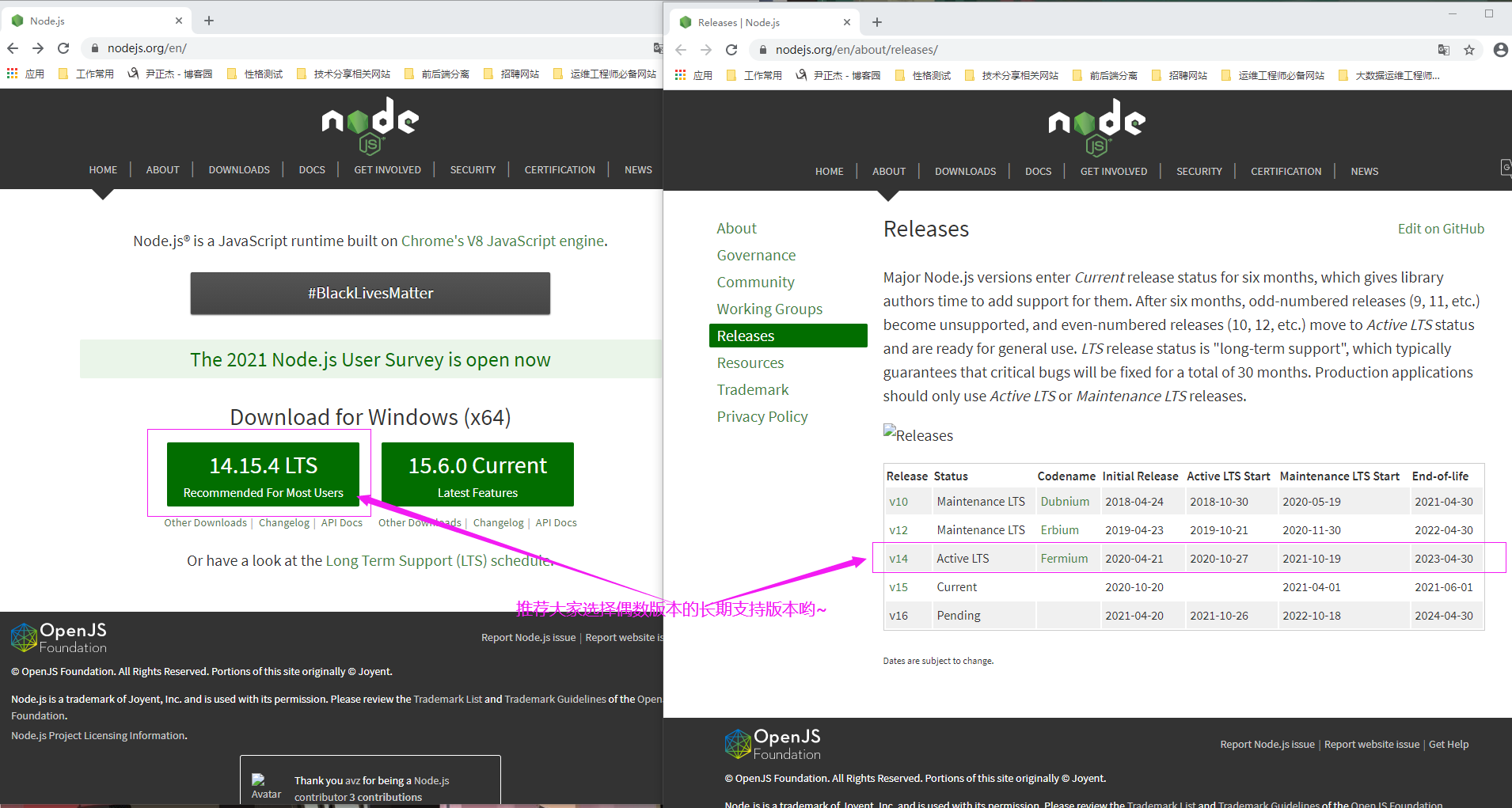Select Releases in the About sidebar
Screen dimensions: 1512x808
[788, 336]
